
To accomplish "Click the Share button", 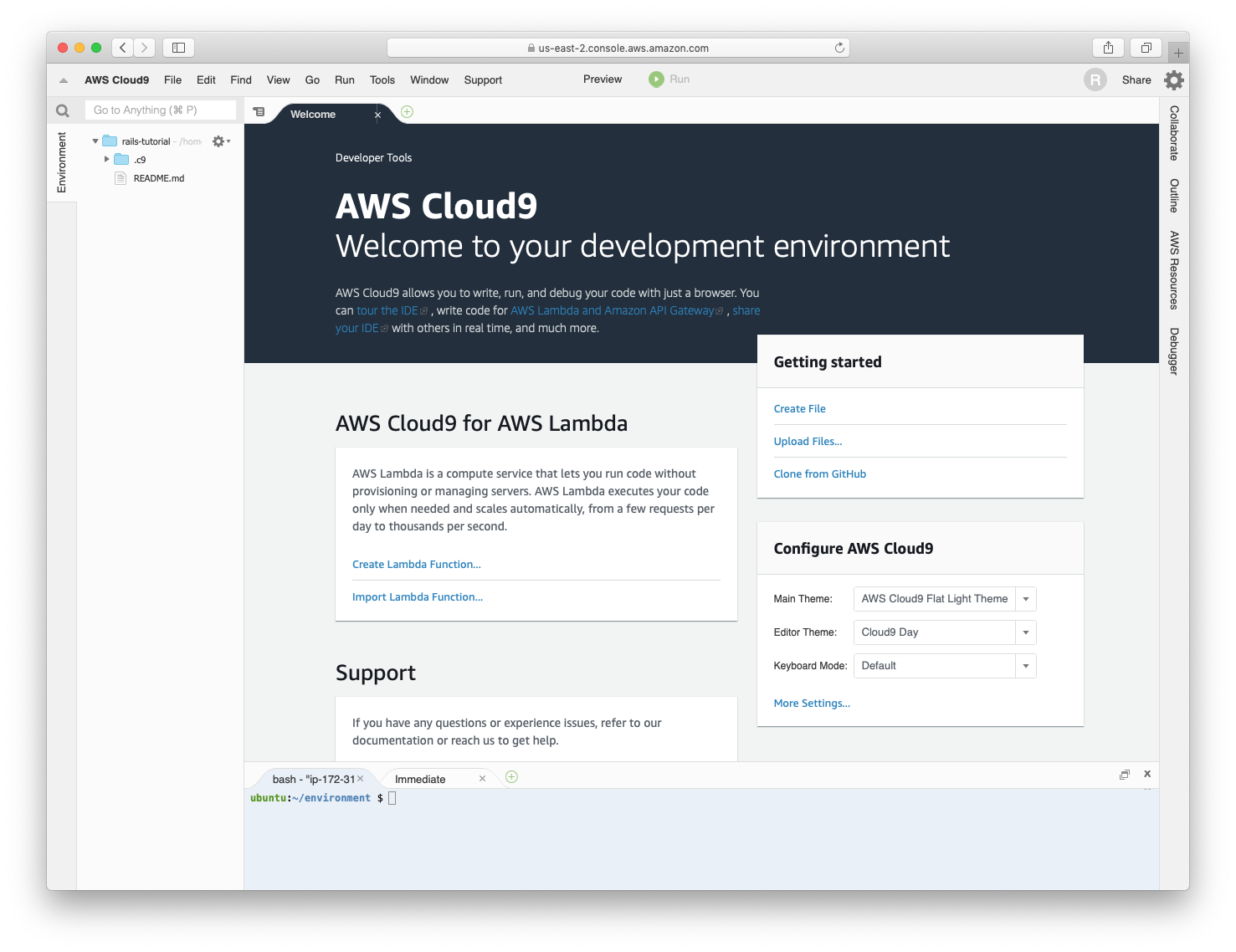I will [1136, 80].
